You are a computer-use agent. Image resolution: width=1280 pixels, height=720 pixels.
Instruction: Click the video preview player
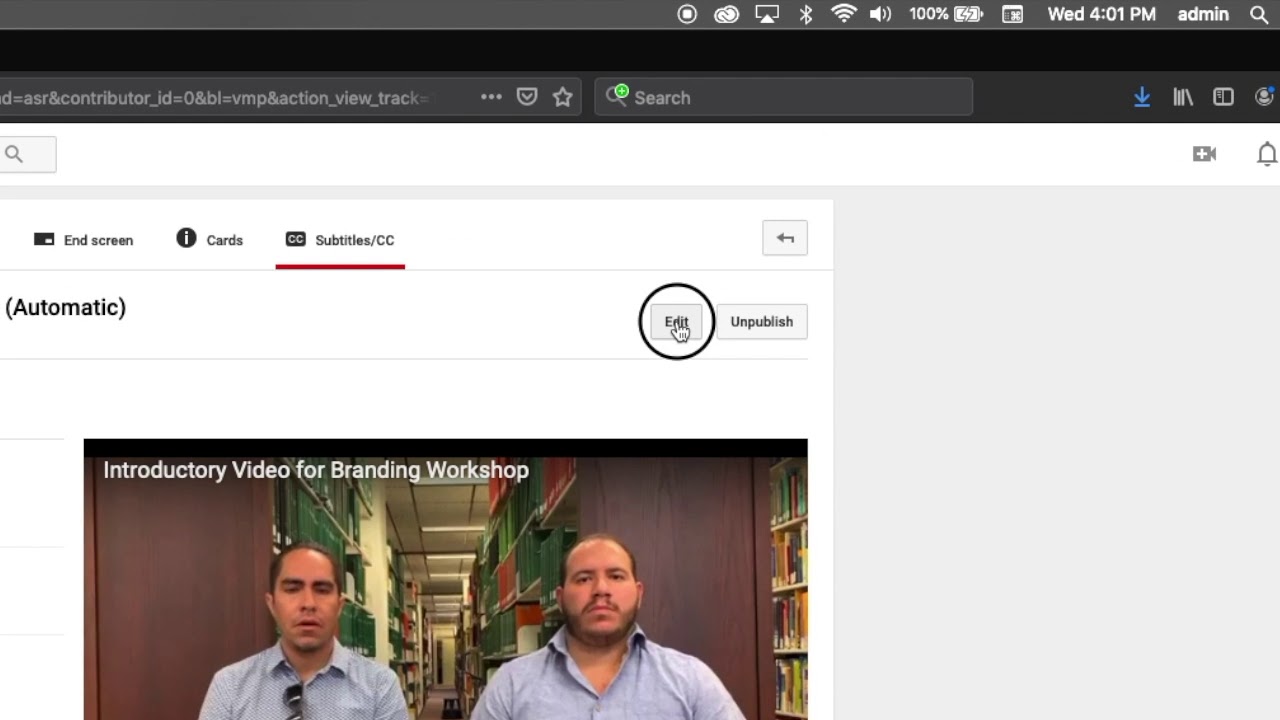click(x=445, y=579)
